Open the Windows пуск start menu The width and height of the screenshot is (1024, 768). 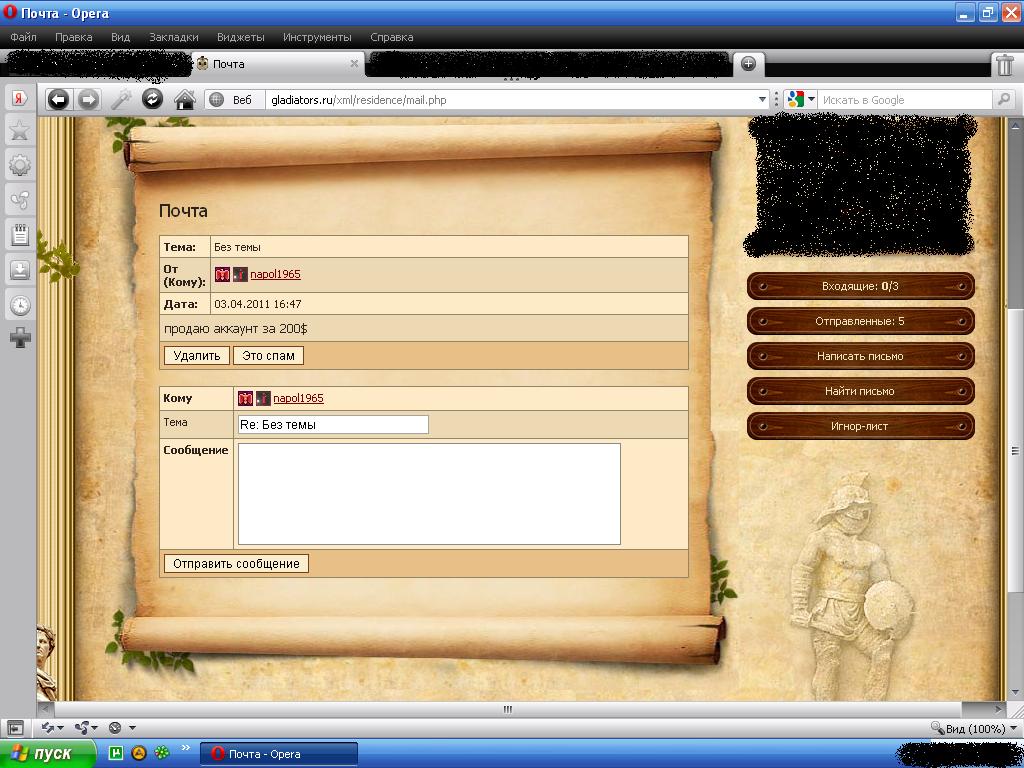[x=48, y=754]
